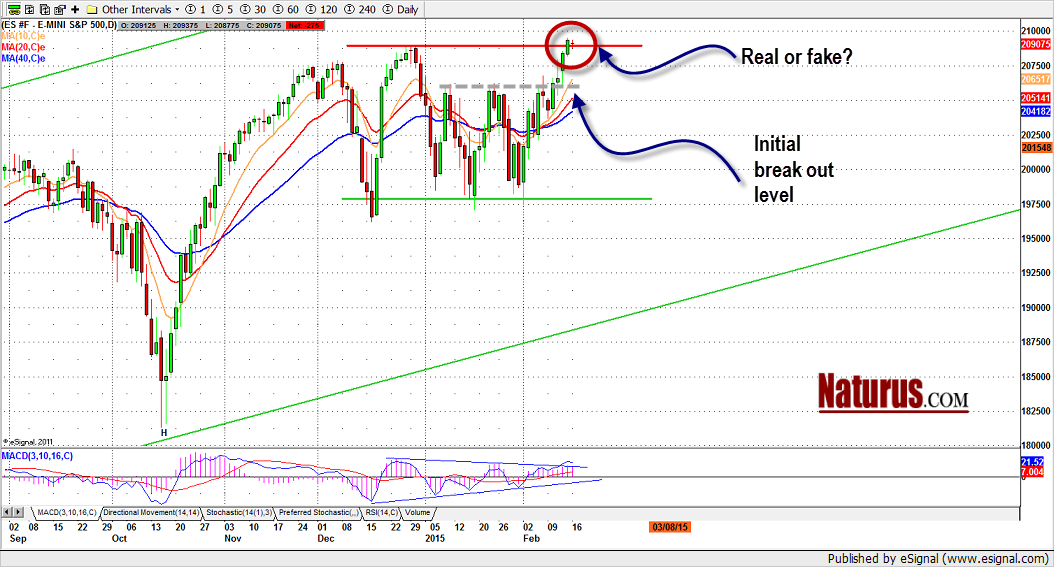Click the third toolbar icon with circular arrows

click(43, 8)
